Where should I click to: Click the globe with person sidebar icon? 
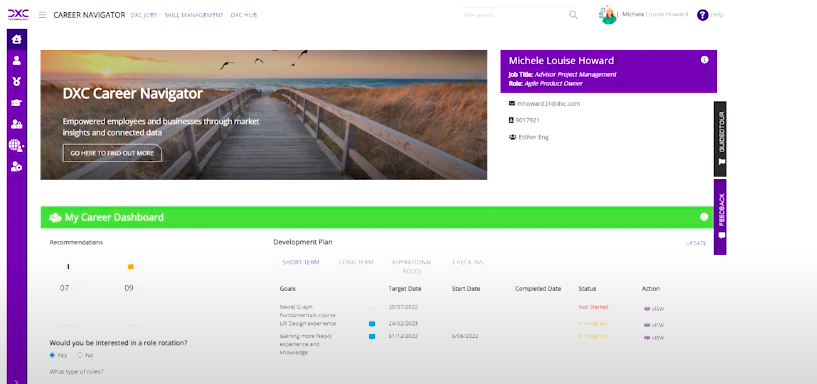click(17, 145)
